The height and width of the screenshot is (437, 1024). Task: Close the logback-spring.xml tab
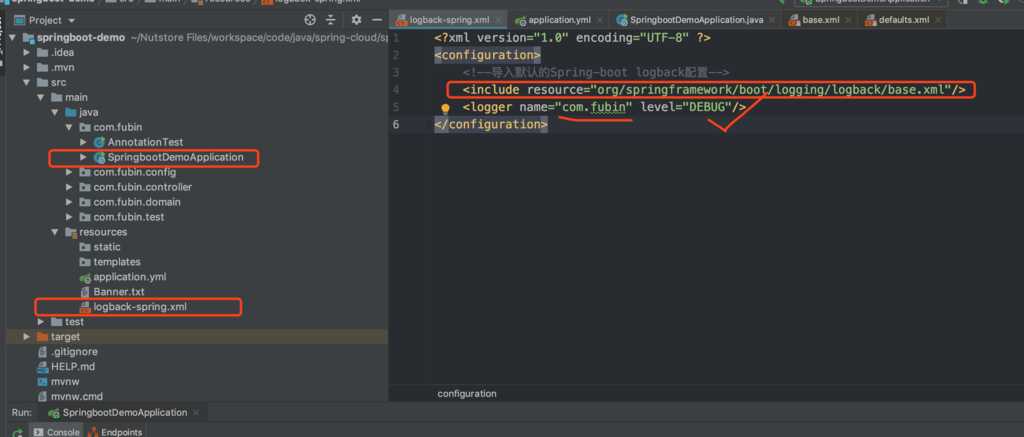[x=499, y=20]
